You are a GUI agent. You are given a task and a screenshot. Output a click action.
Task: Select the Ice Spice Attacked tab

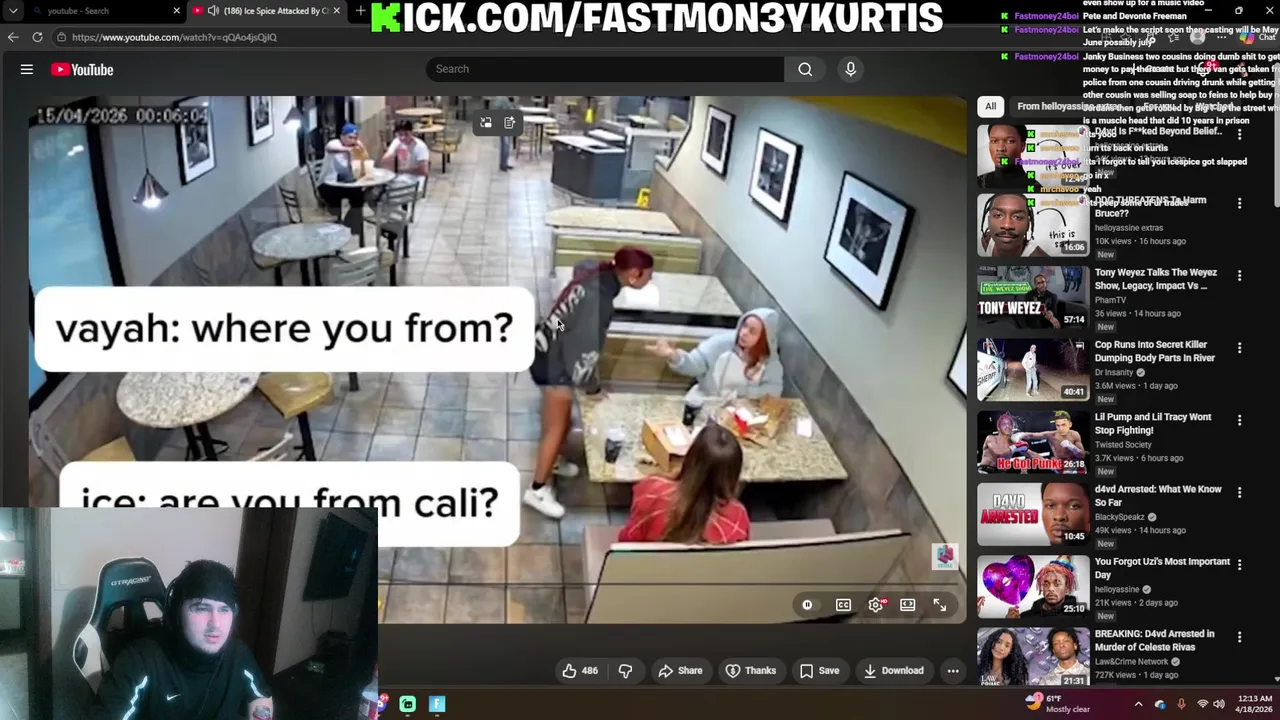point(268,11)
